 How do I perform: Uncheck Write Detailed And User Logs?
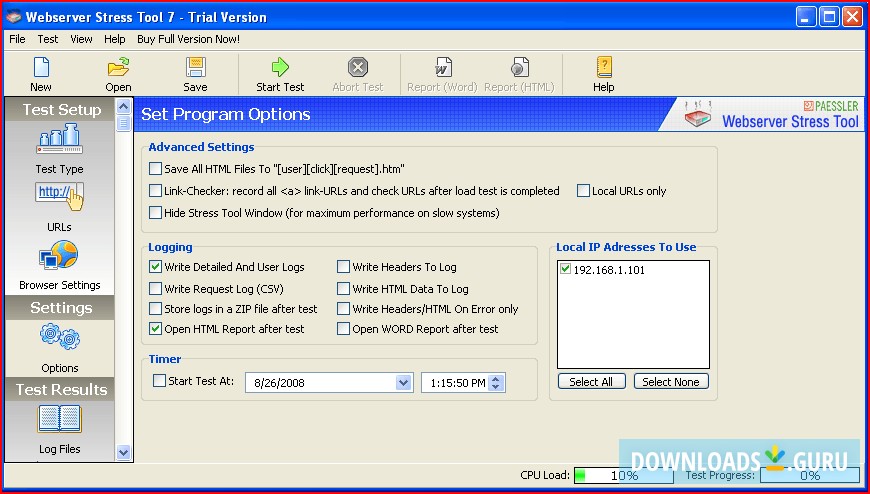click(155, 267)
